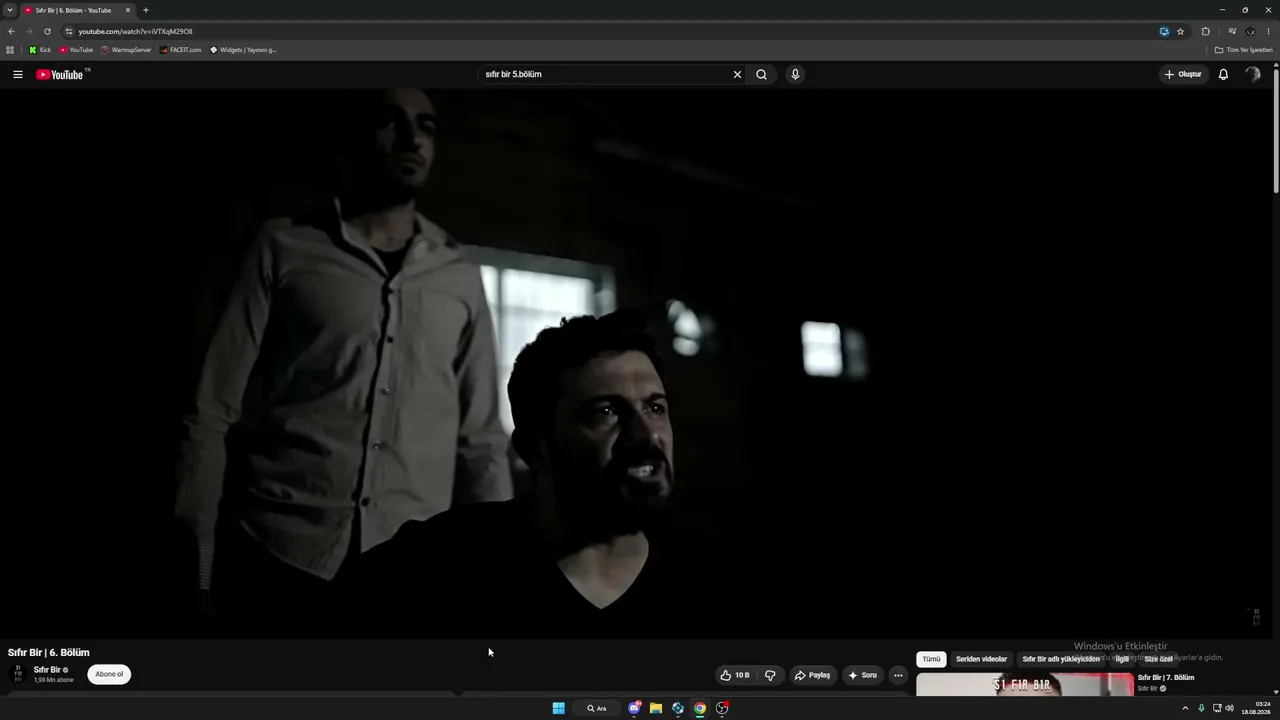Open File Explorer from the taskbar

tap(656, 708)
